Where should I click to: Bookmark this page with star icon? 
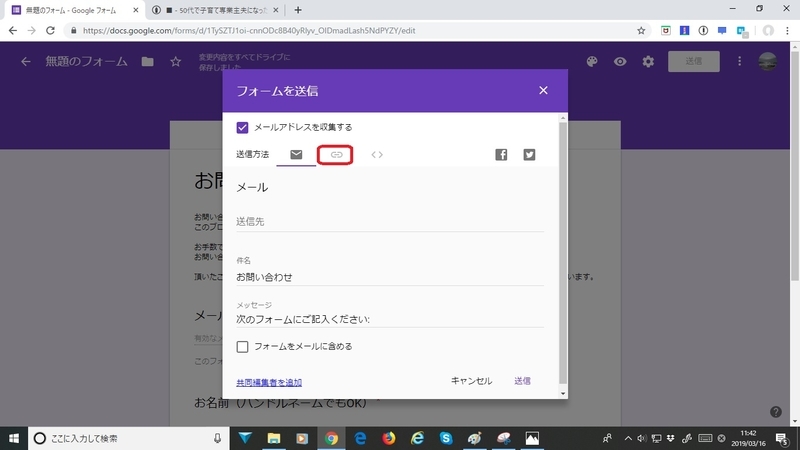point(641,31)
